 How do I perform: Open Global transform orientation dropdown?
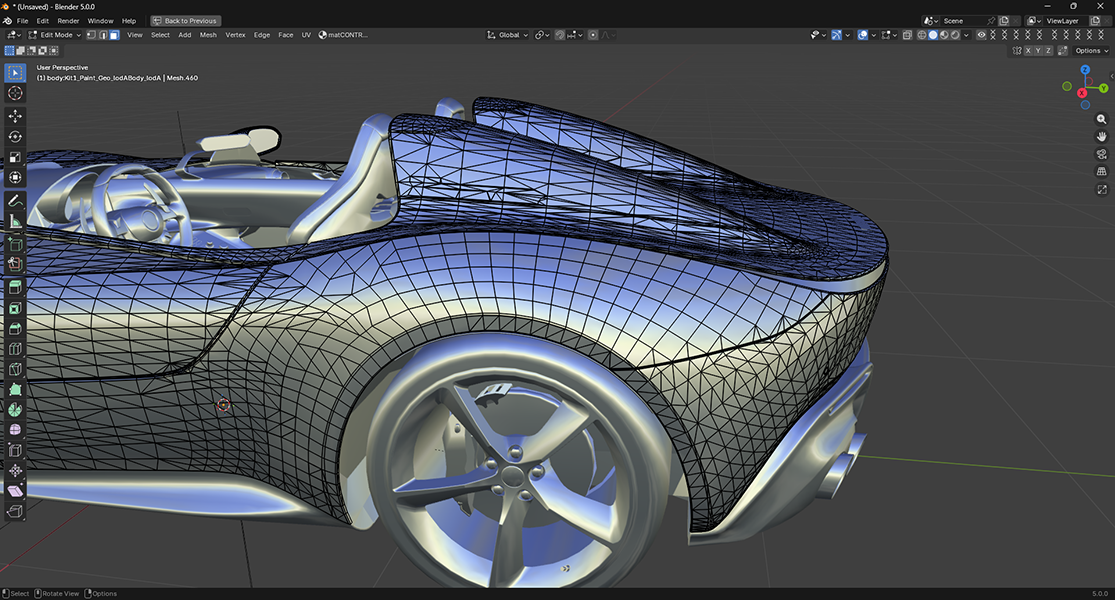[x=507, y=35]
